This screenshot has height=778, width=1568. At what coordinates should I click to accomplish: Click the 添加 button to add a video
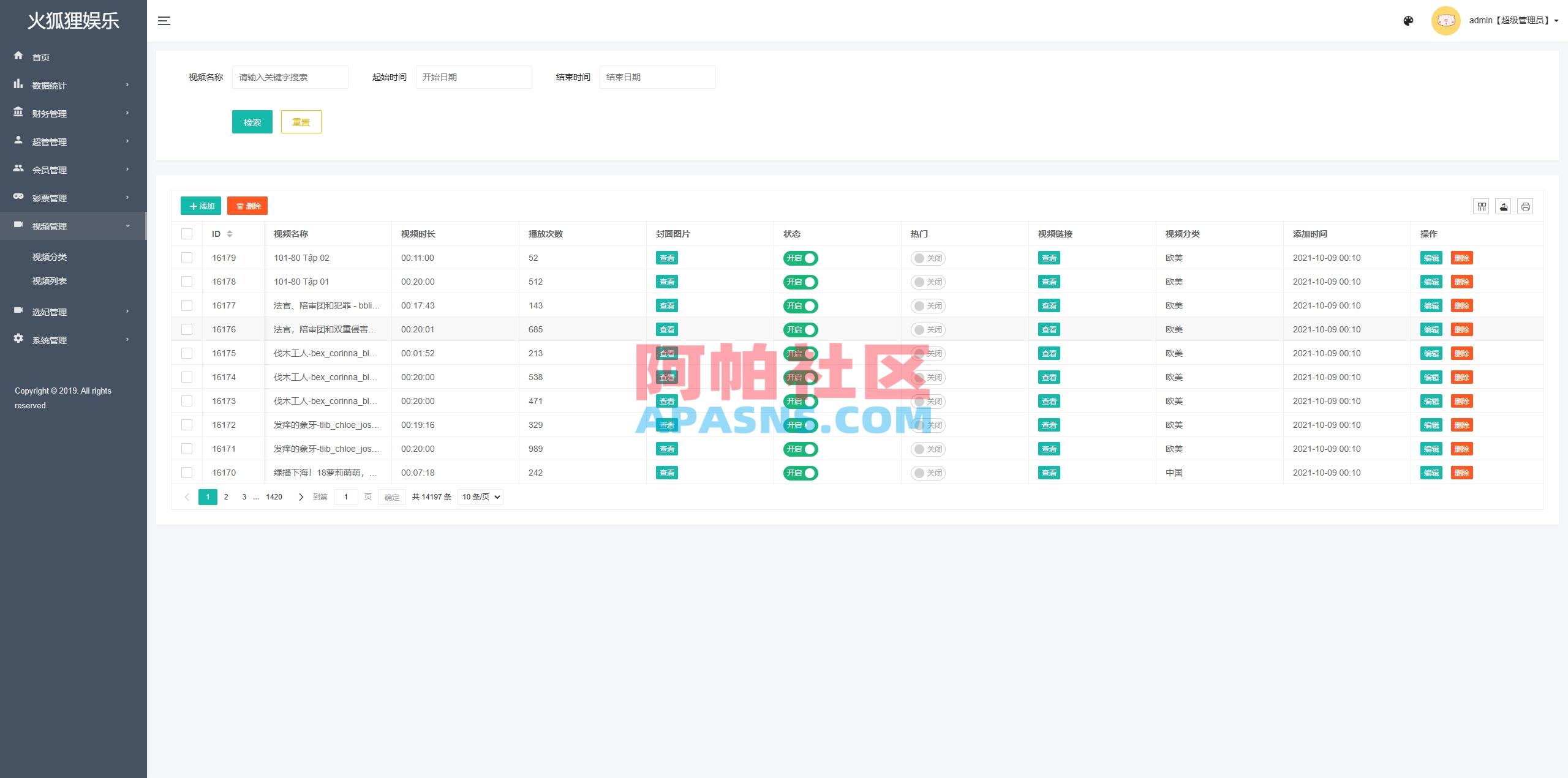tap(200, 206)
